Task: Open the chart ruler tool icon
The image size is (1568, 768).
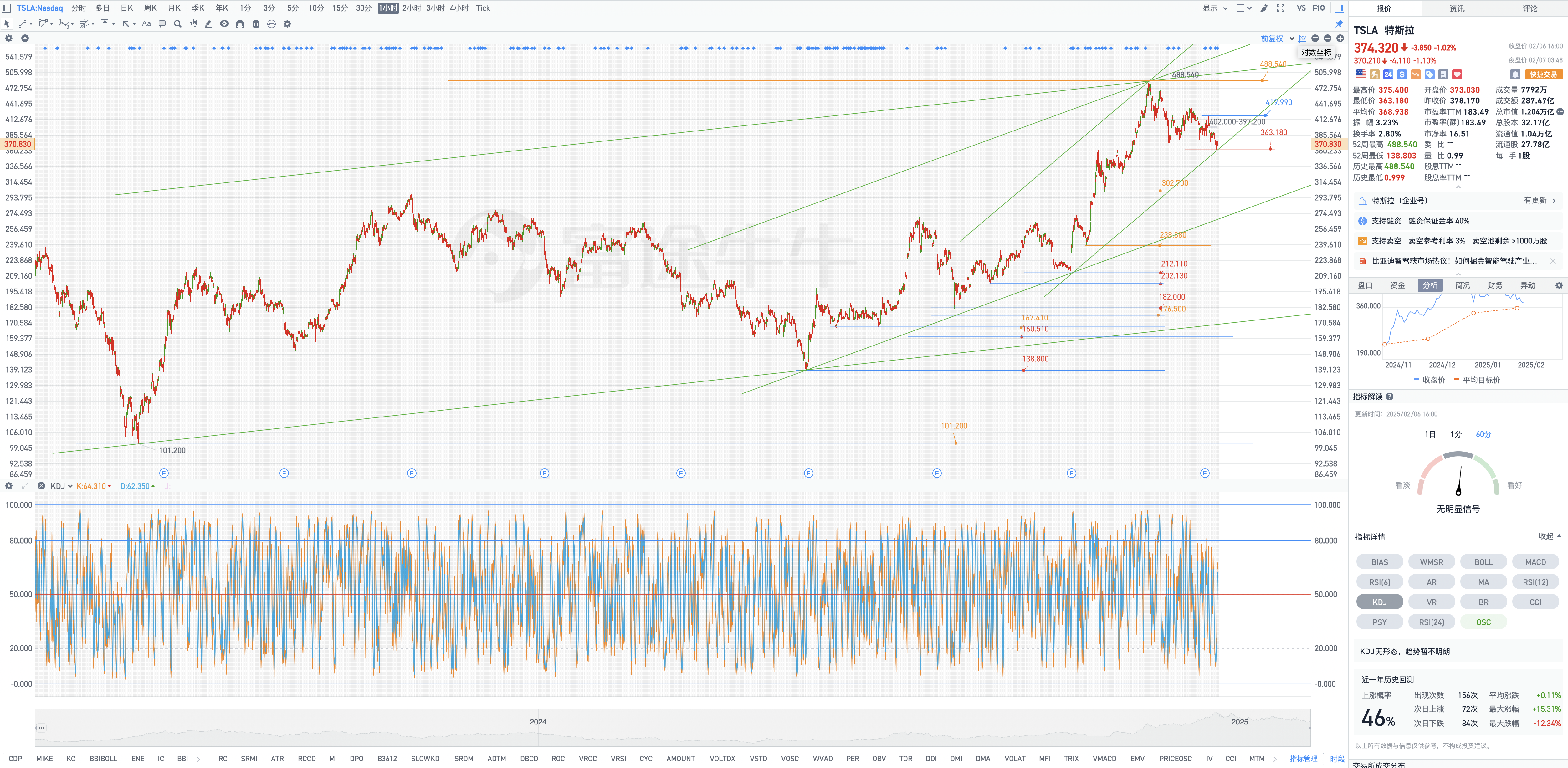Action: [193, 24]
